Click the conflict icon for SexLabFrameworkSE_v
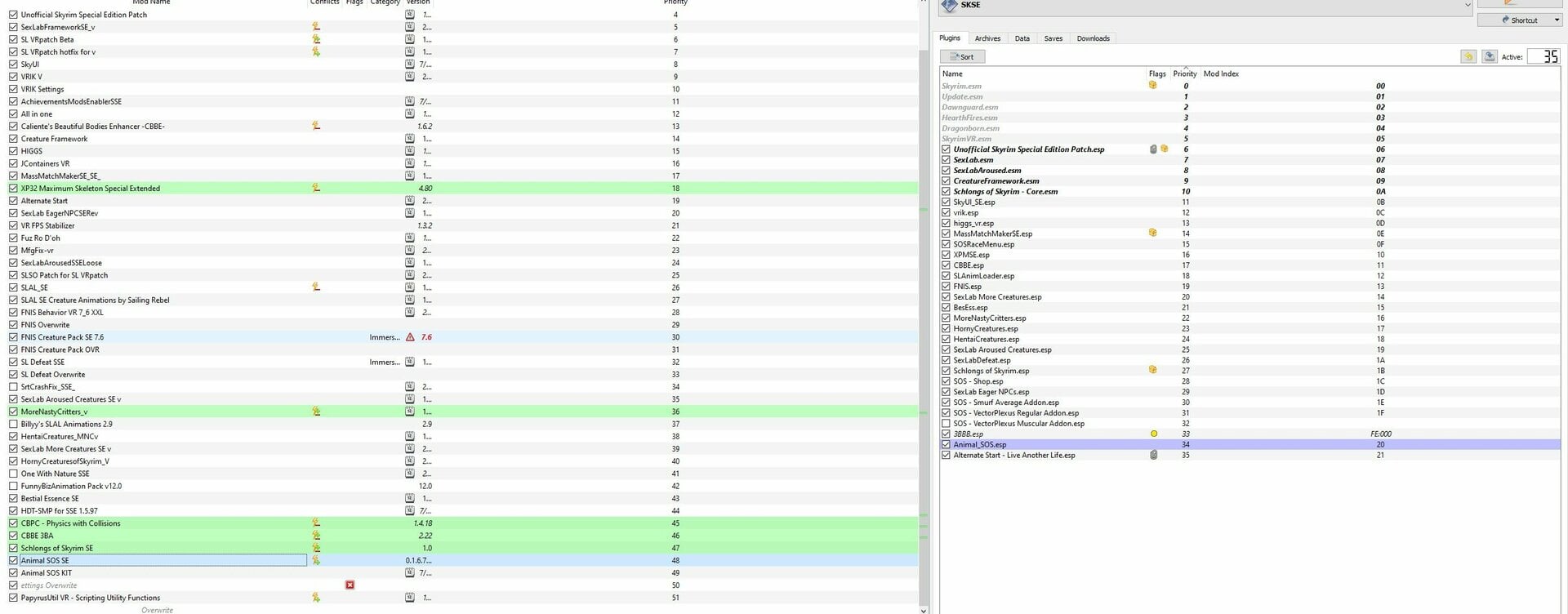 click(x=316, y=27)
